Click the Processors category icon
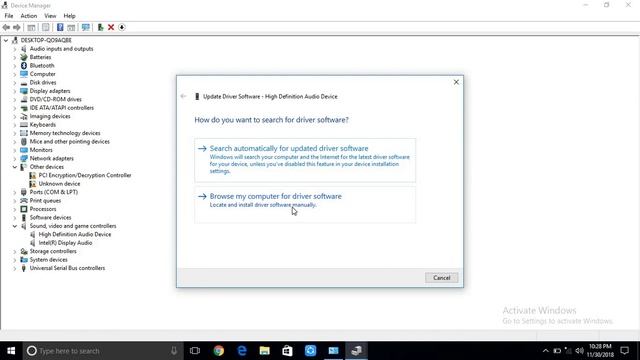 point(24,209)
